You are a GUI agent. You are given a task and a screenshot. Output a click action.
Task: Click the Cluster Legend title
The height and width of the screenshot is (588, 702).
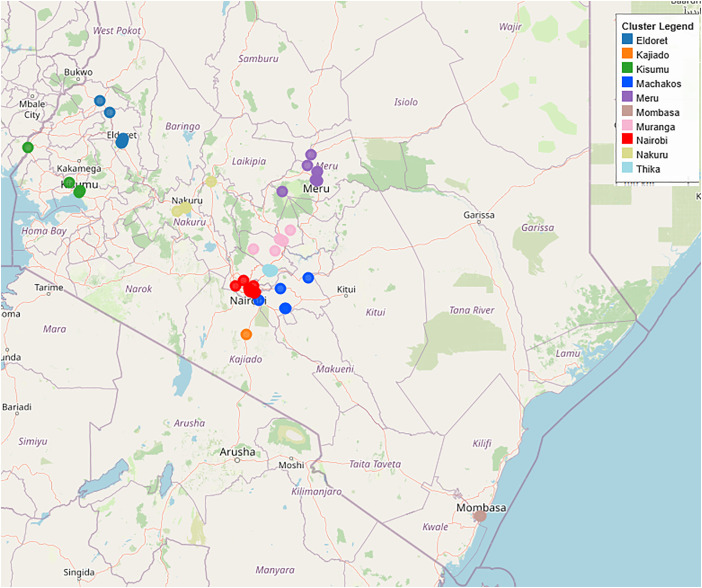pyautogui.click(x=657, y=26)
